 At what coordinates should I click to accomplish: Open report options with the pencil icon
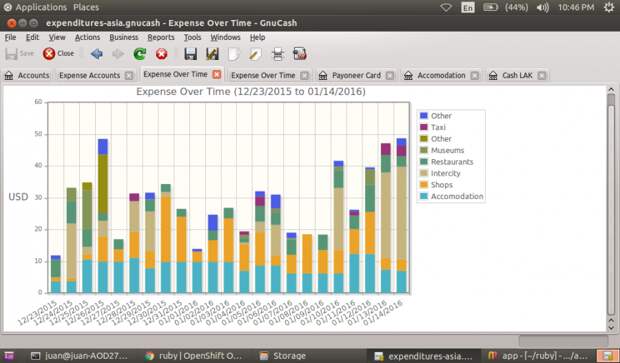[x=255, y=54]
